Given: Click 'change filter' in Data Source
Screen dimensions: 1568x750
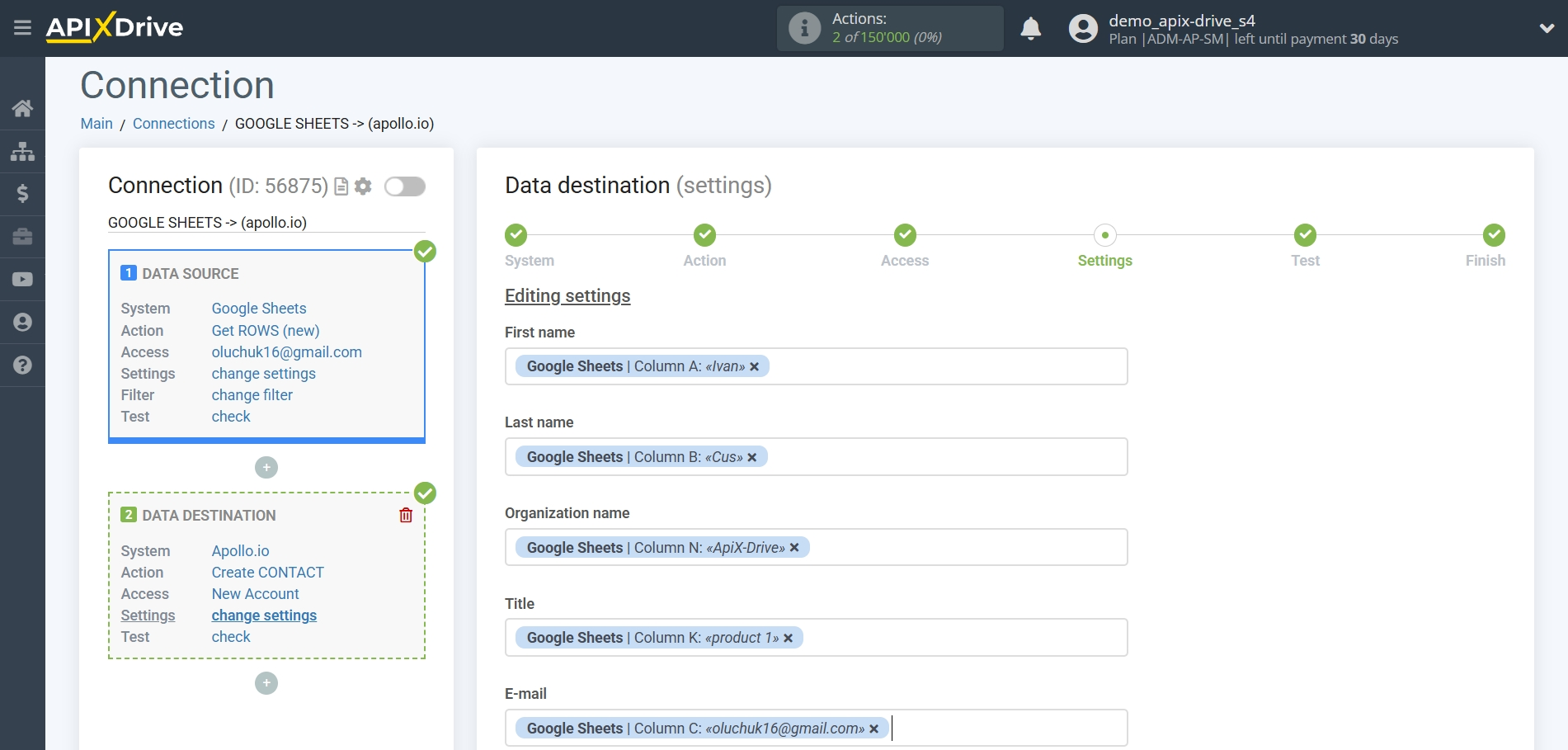Looking at the screenshot, I should (x=252, y=395).
